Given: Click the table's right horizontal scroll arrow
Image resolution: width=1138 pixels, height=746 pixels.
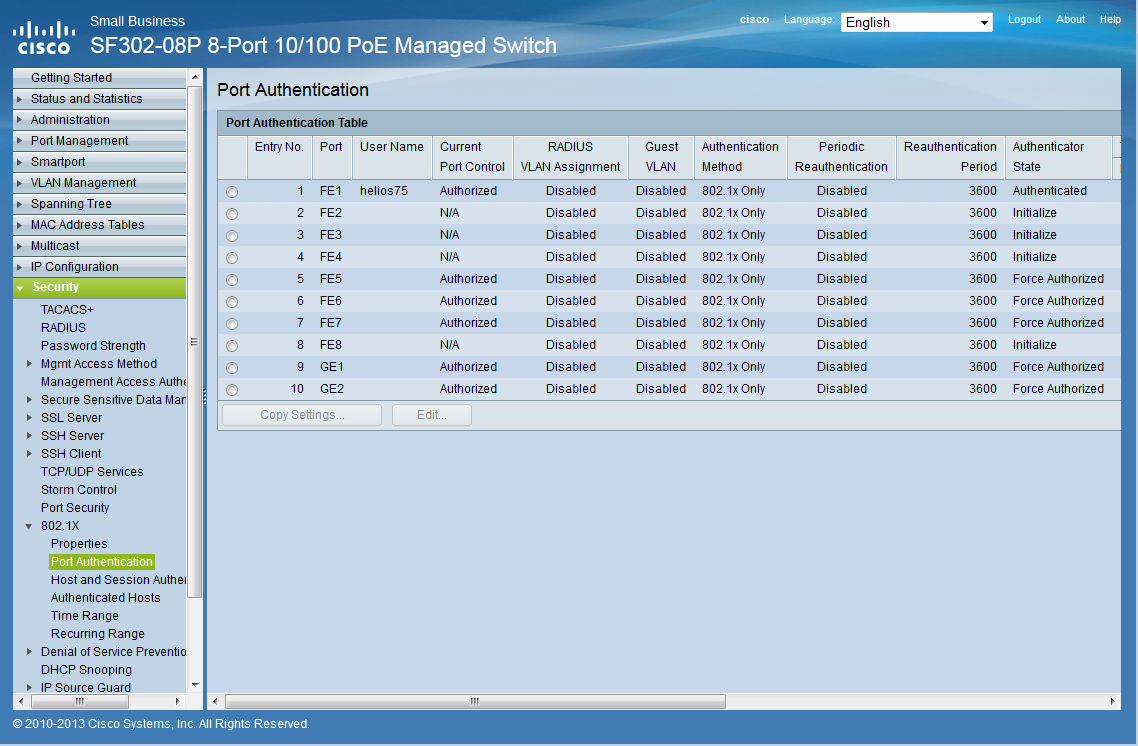Looking at the screenshot, I should coord(1114,702).
